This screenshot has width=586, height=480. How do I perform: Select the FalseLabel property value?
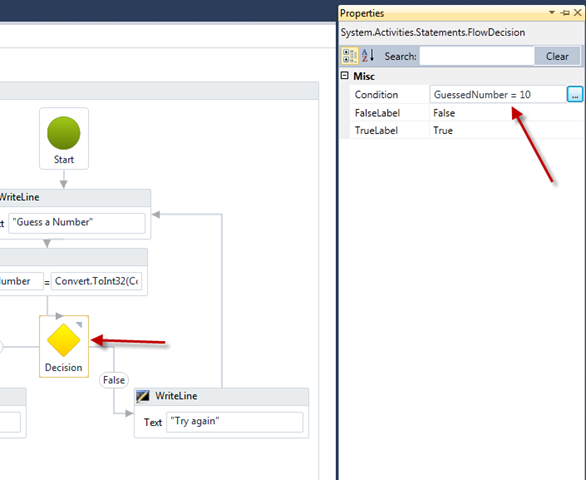point(506,113)
